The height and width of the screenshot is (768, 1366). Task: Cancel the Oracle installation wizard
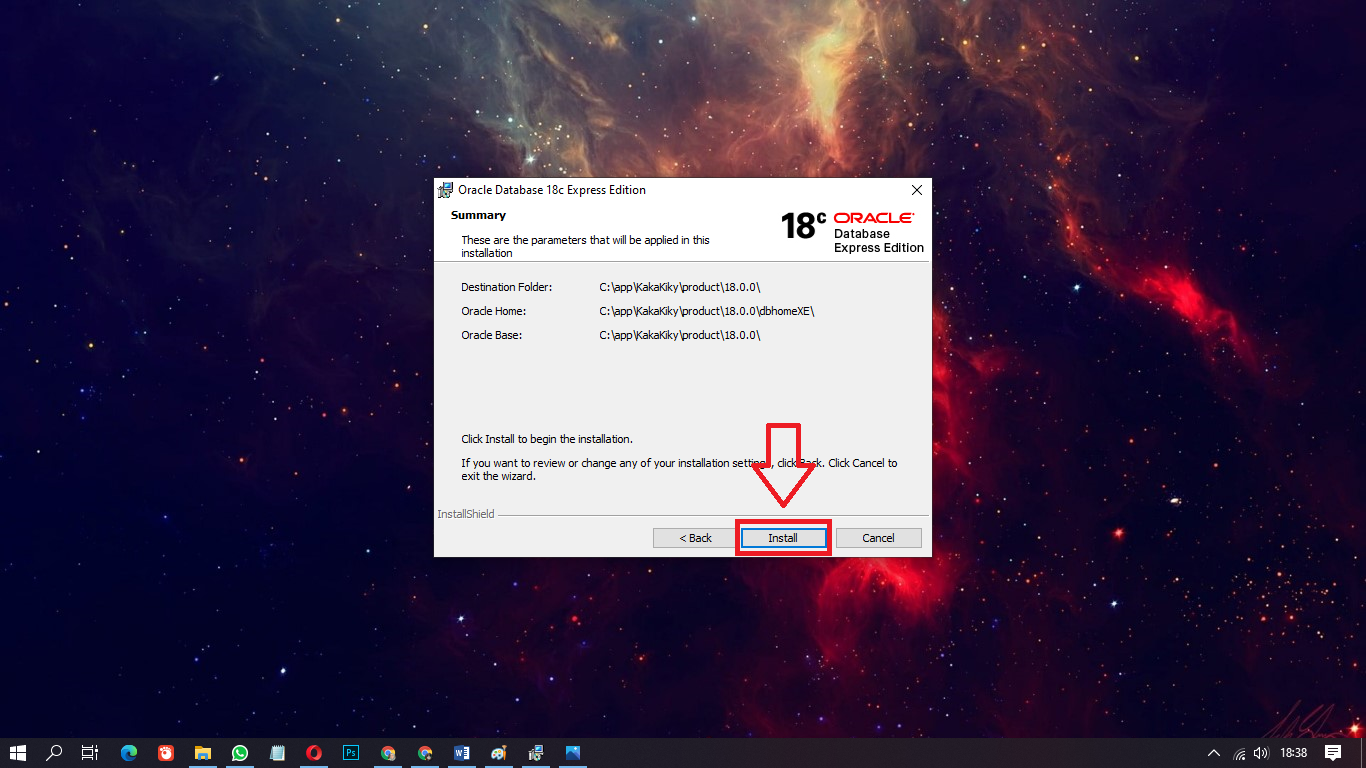pyautogui.click(x=878, y=538)
